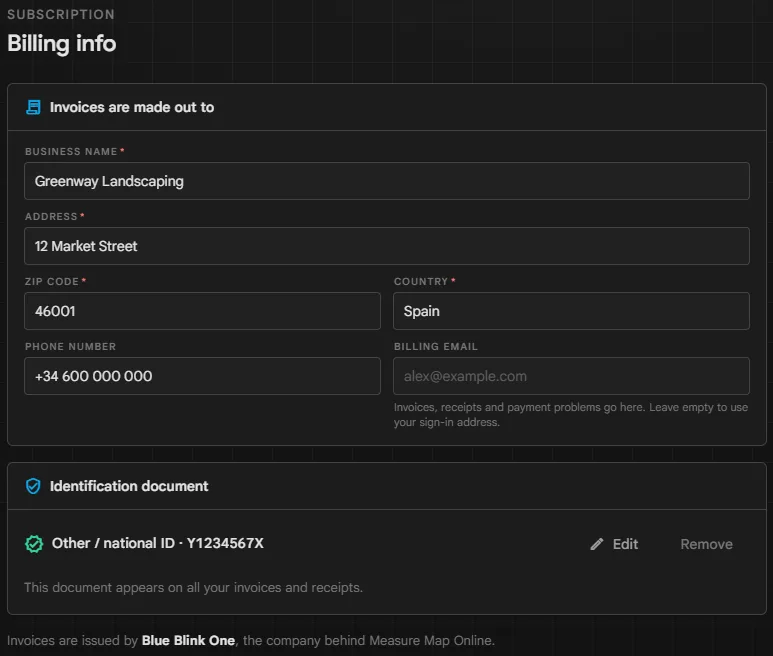Remove the identification document

706,544
